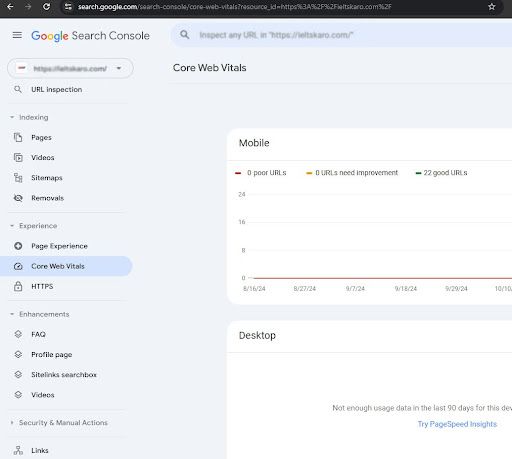This screenshot has height=459, width=512.
Task: Click the Google Search Console logo
Action: coord(90,36)
